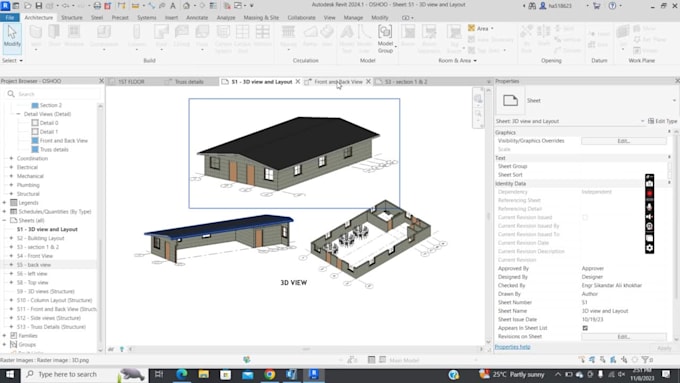Click the binoculars search icon in title bar
This screenshot has width=680, height=383.
point(532,6)
